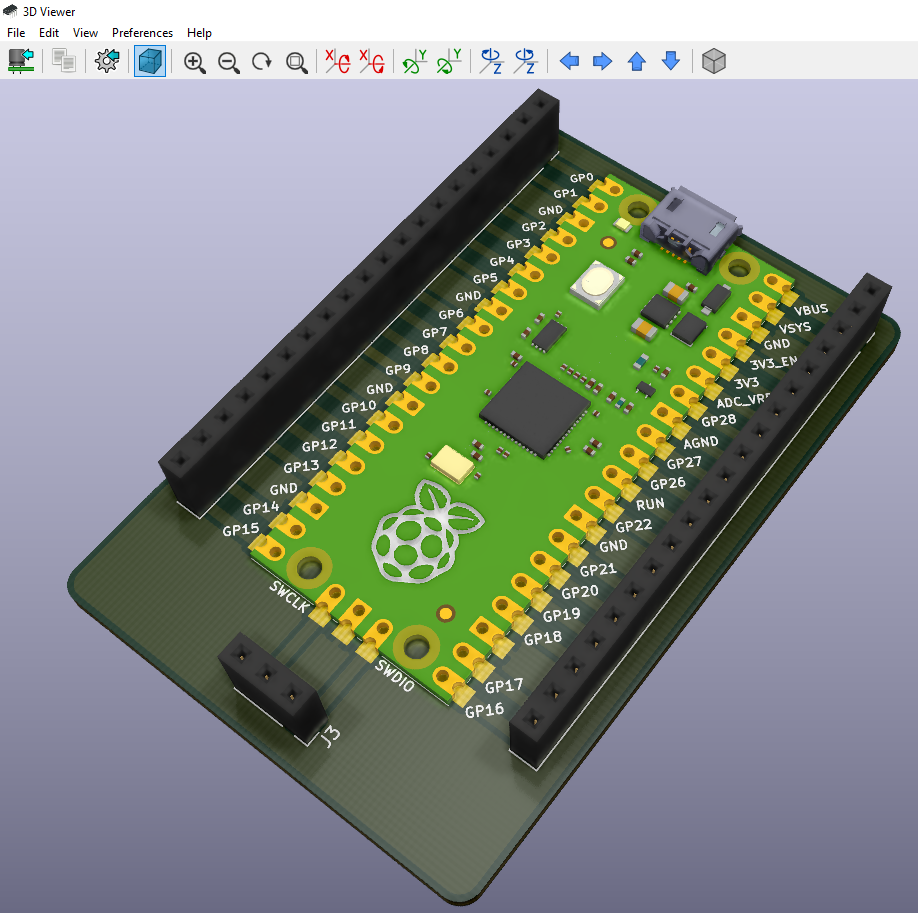The height and width of the screenshot is (913, 918).
Task: Select the Zoom Out tool
Action: pyautogui.click(x=228, y=61)
